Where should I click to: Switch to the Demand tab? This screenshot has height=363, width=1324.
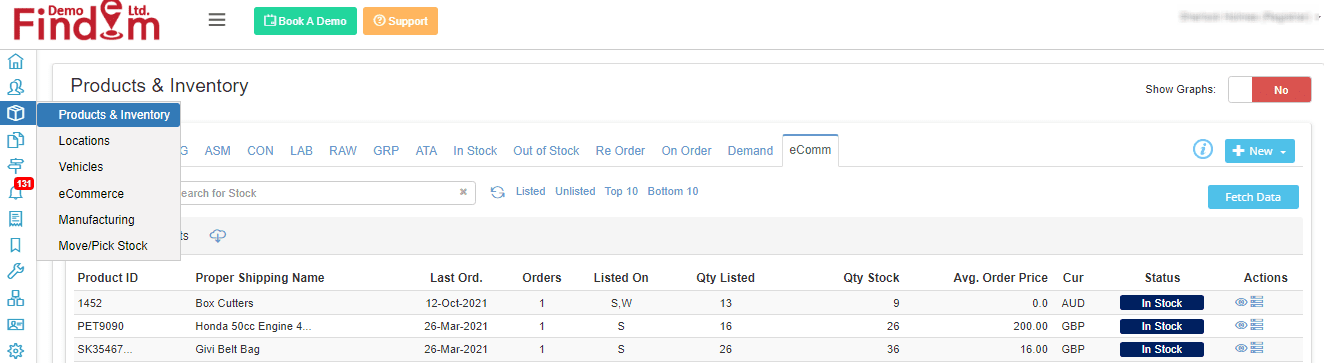click(x=750, y=151)
